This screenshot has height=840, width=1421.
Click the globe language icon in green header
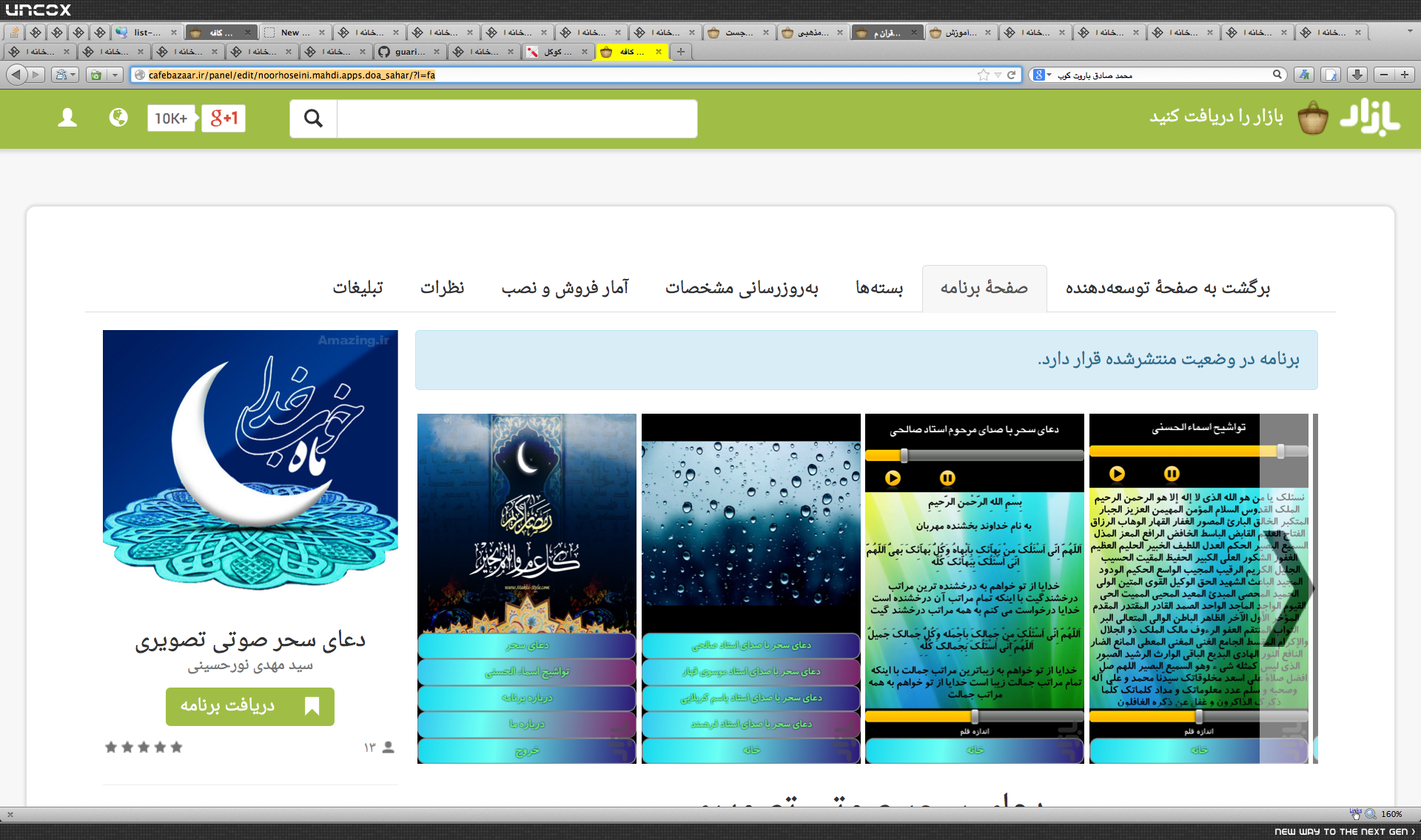[118, 118]
